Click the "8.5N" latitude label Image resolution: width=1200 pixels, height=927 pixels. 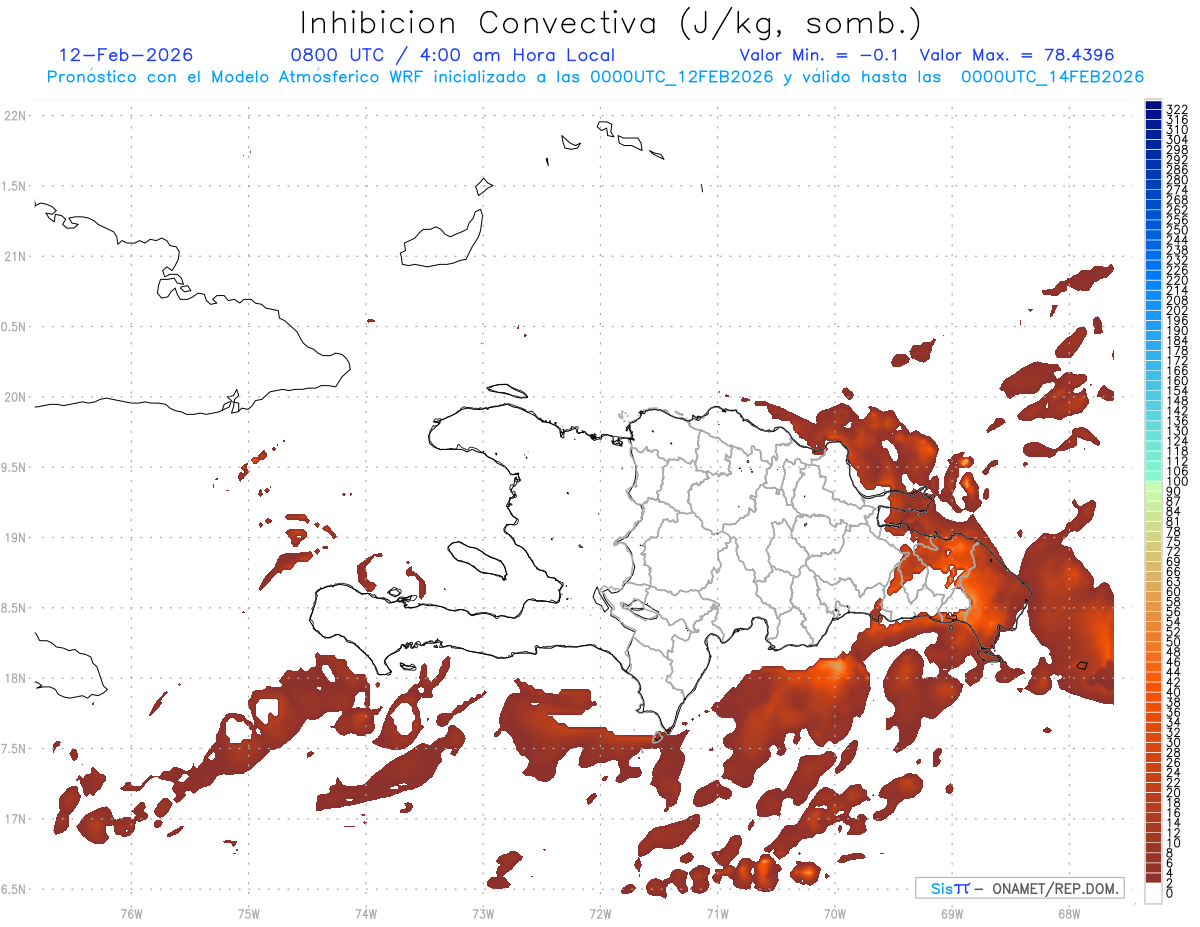[x=15, y=608]
